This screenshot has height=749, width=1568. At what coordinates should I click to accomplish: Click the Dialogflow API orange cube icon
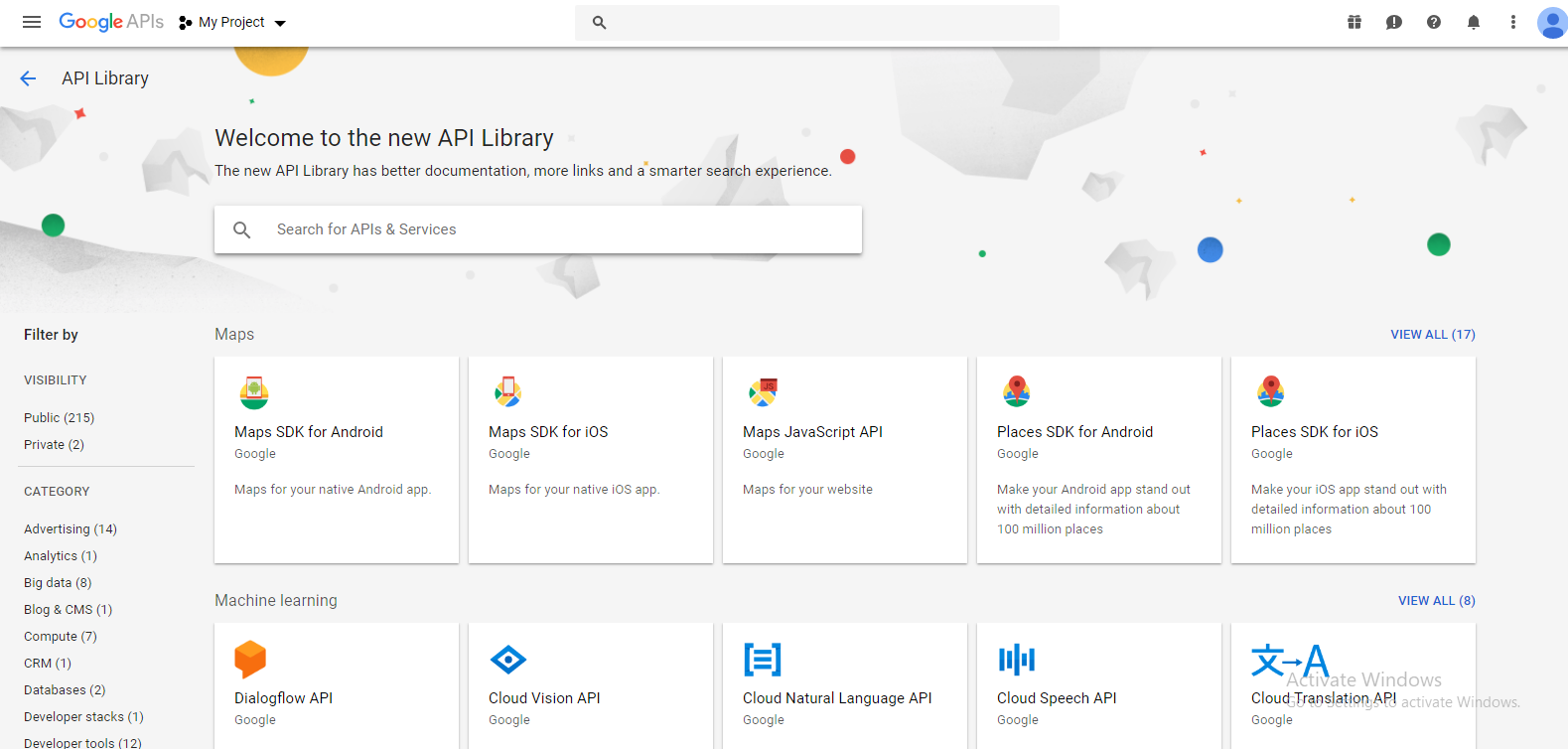(x=250, y=660)
